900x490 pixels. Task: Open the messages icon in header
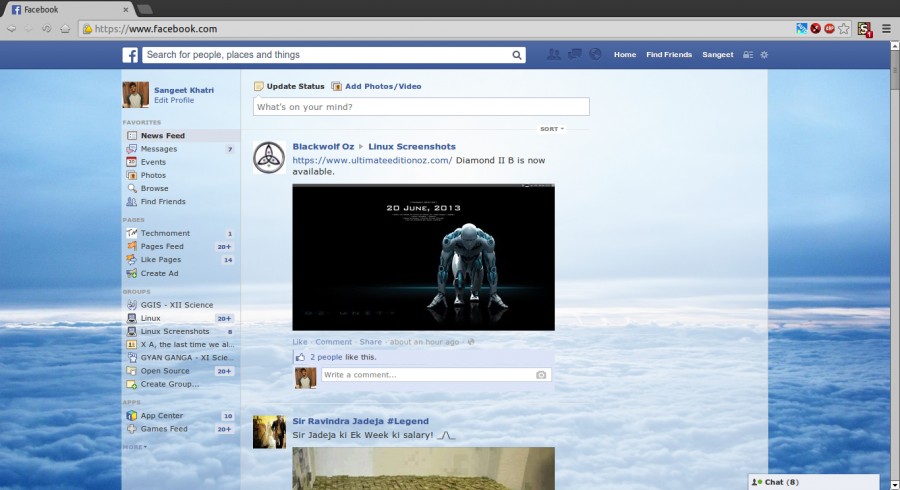[x=575, y=55]
